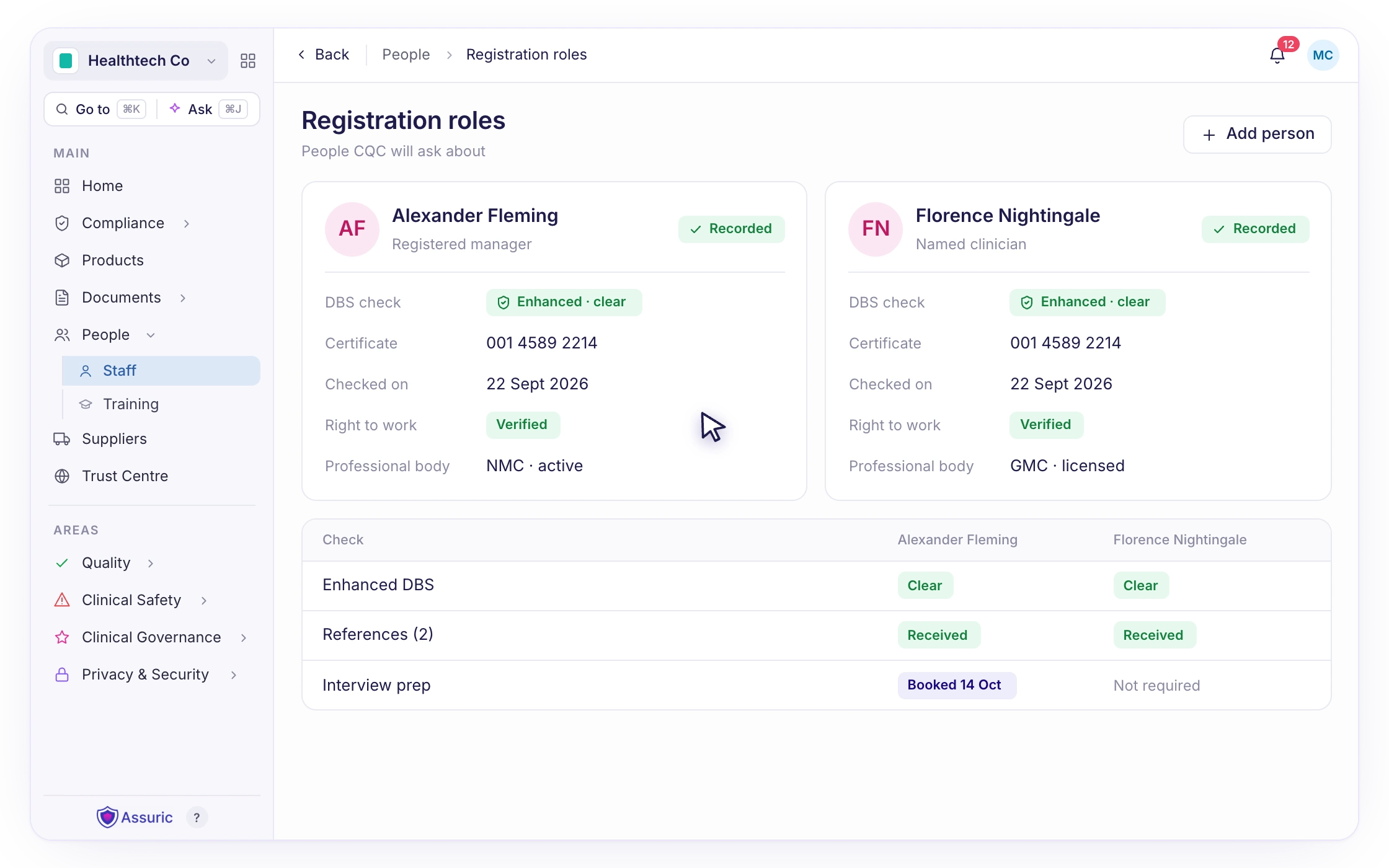Click the Suppliers truck icon
The height and width of the screenshot is (868, 1389).
coord(62,439)
